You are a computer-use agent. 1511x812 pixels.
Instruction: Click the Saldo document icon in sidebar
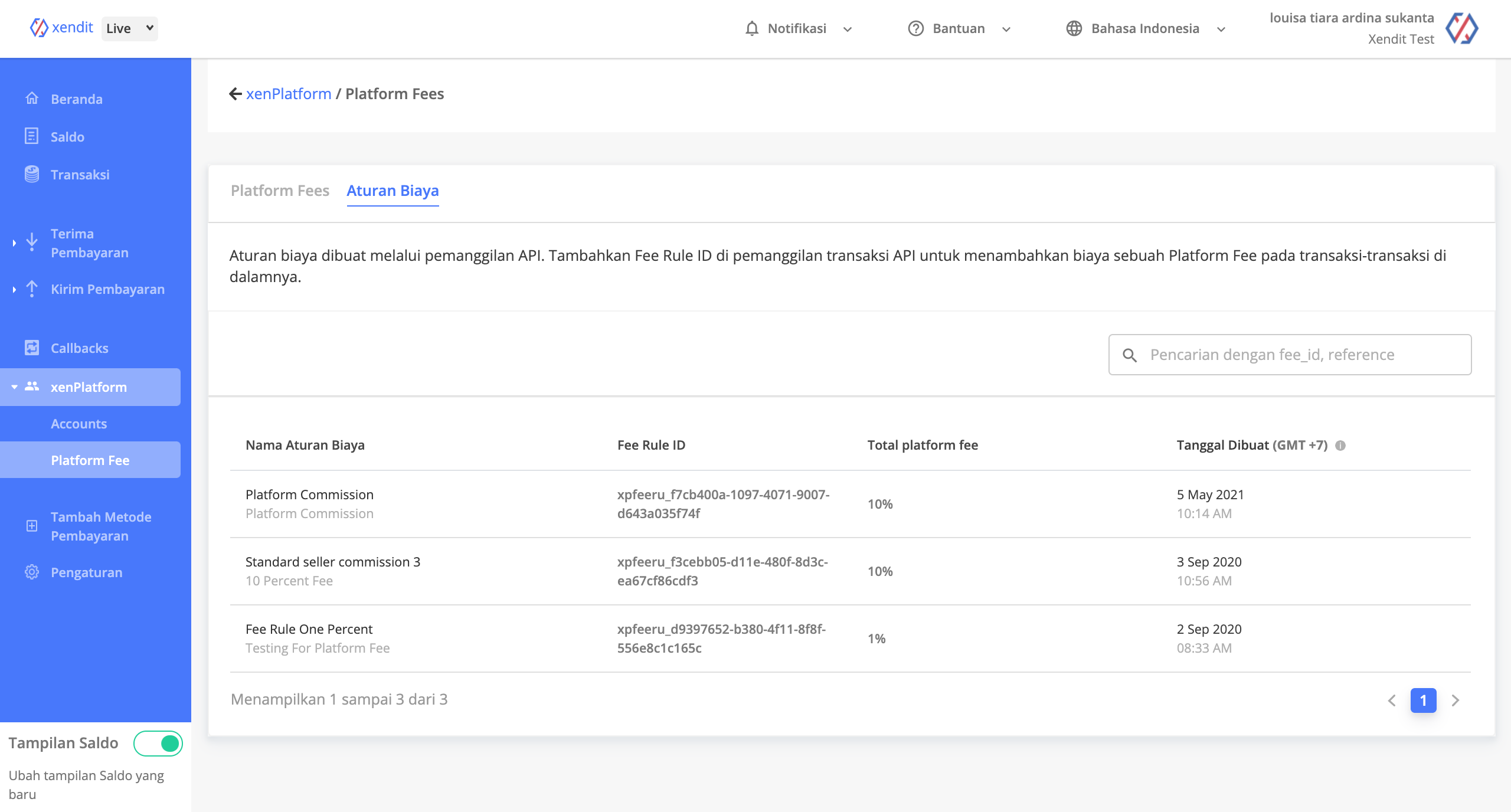click(x=32, y=136)
